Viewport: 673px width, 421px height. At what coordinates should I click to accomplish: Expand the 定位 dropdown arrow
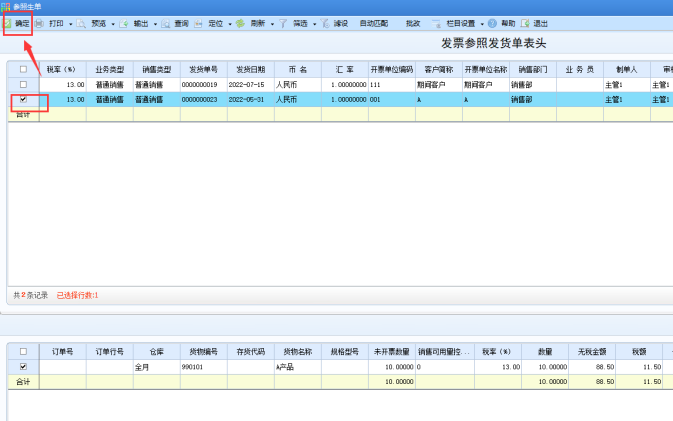pos(230,24)
